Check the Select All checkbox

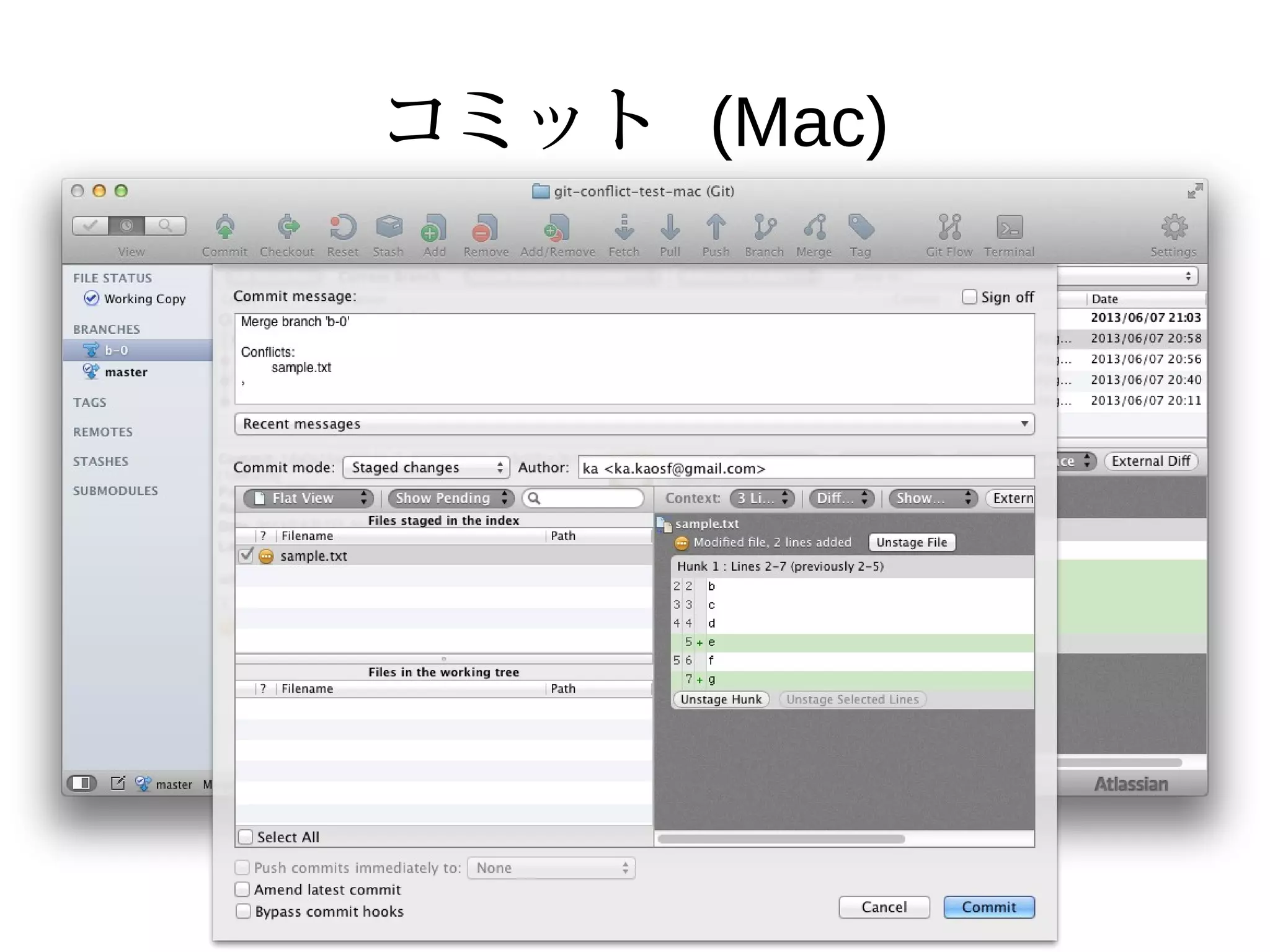246,837
